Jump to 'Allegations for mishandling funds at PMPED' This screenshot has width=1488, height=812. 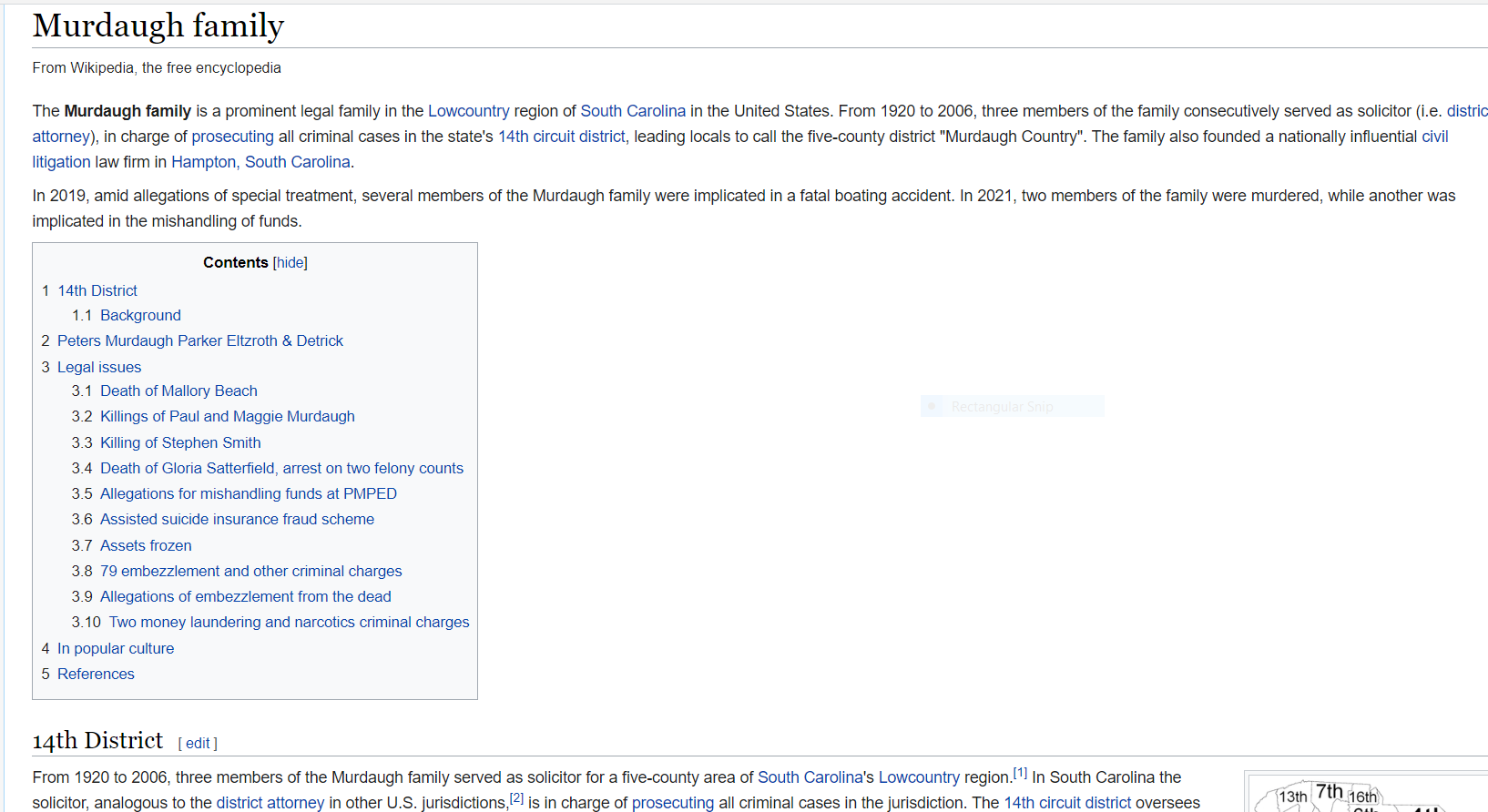point(249,493)
